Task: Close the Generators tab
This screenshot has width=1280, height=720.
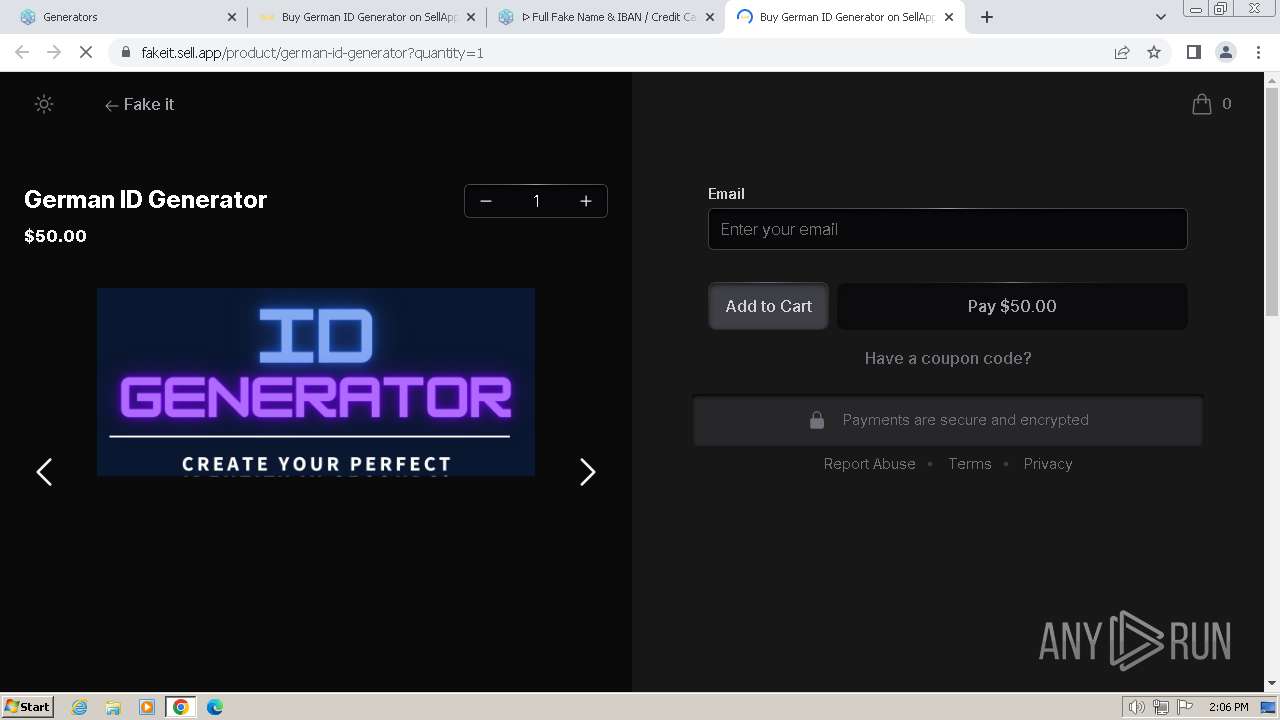Action: (232, 17)
